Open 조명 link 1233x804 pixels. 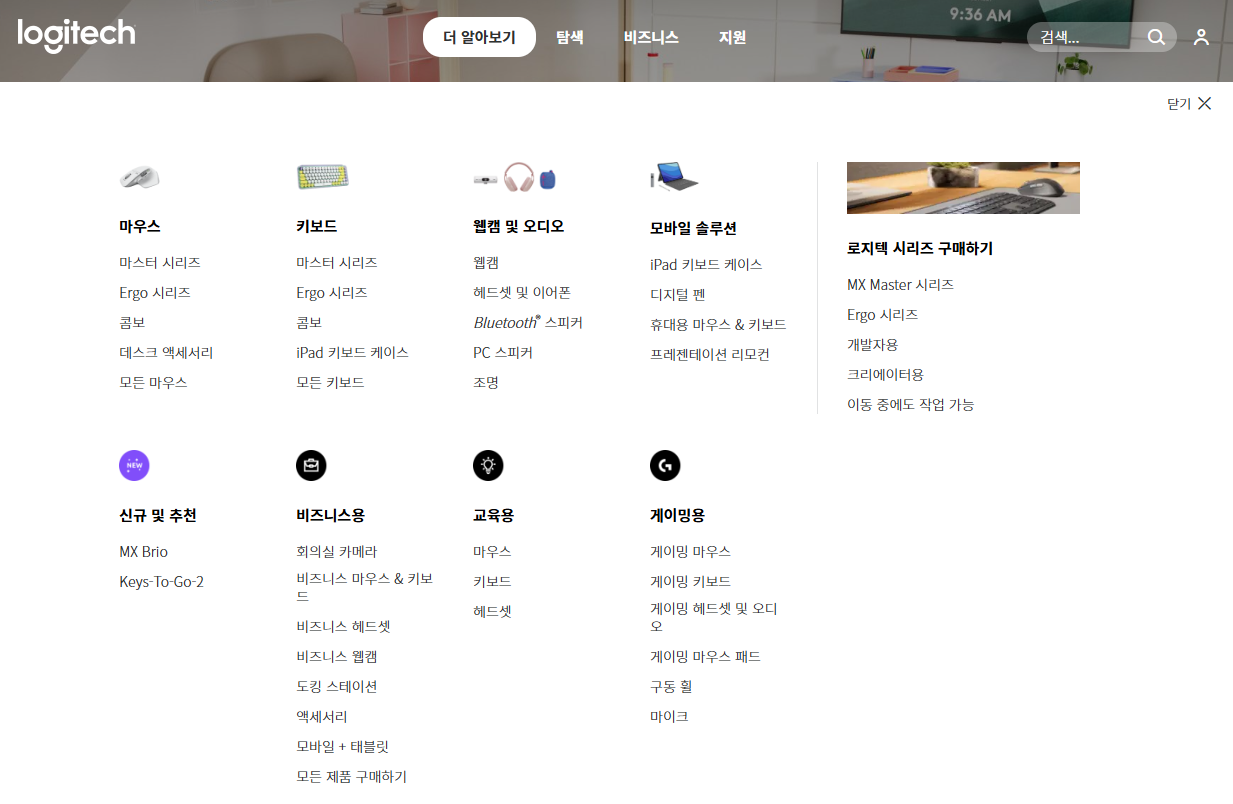486,382
